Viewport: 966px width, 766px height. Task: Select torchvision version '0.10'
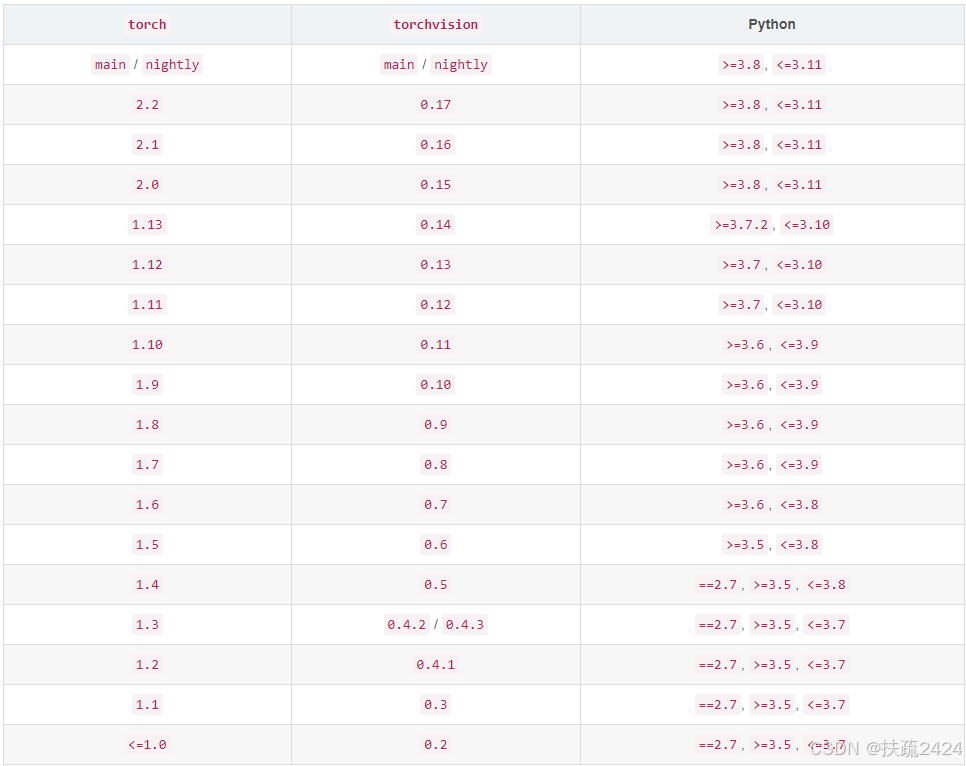[x=436, y=385]
